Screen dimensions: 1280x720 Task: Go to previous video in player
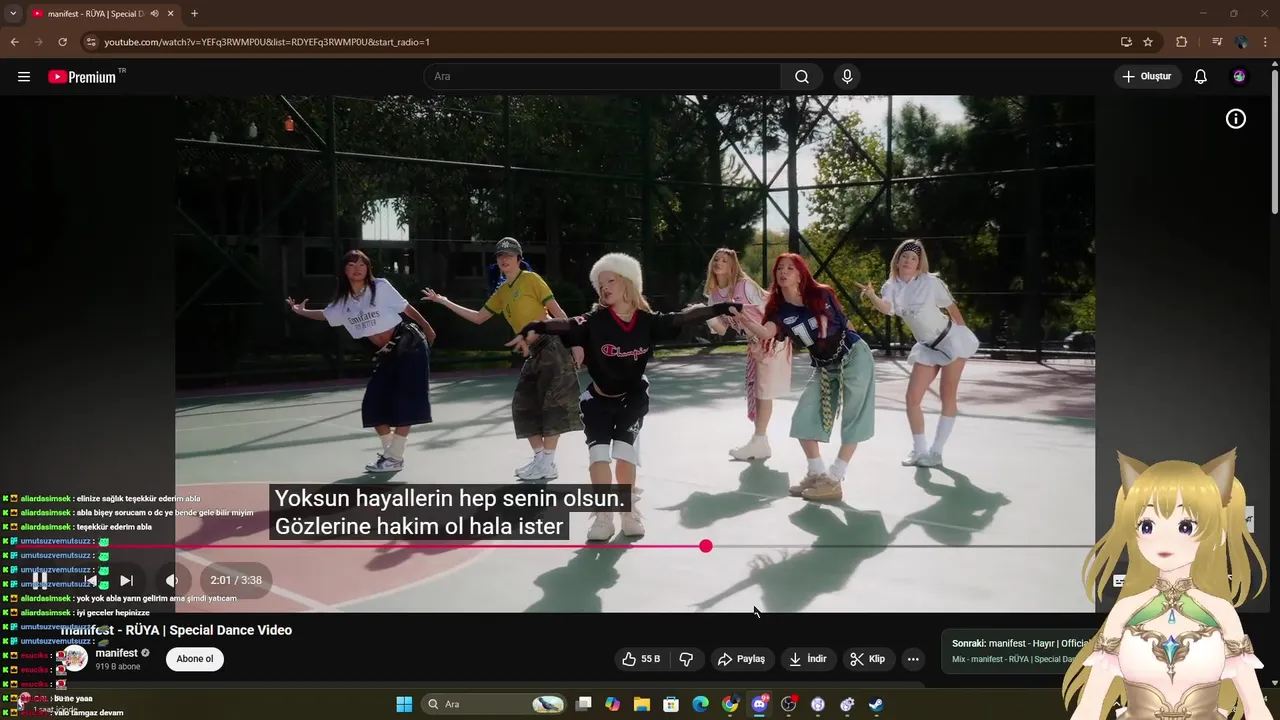coord(91,580)
